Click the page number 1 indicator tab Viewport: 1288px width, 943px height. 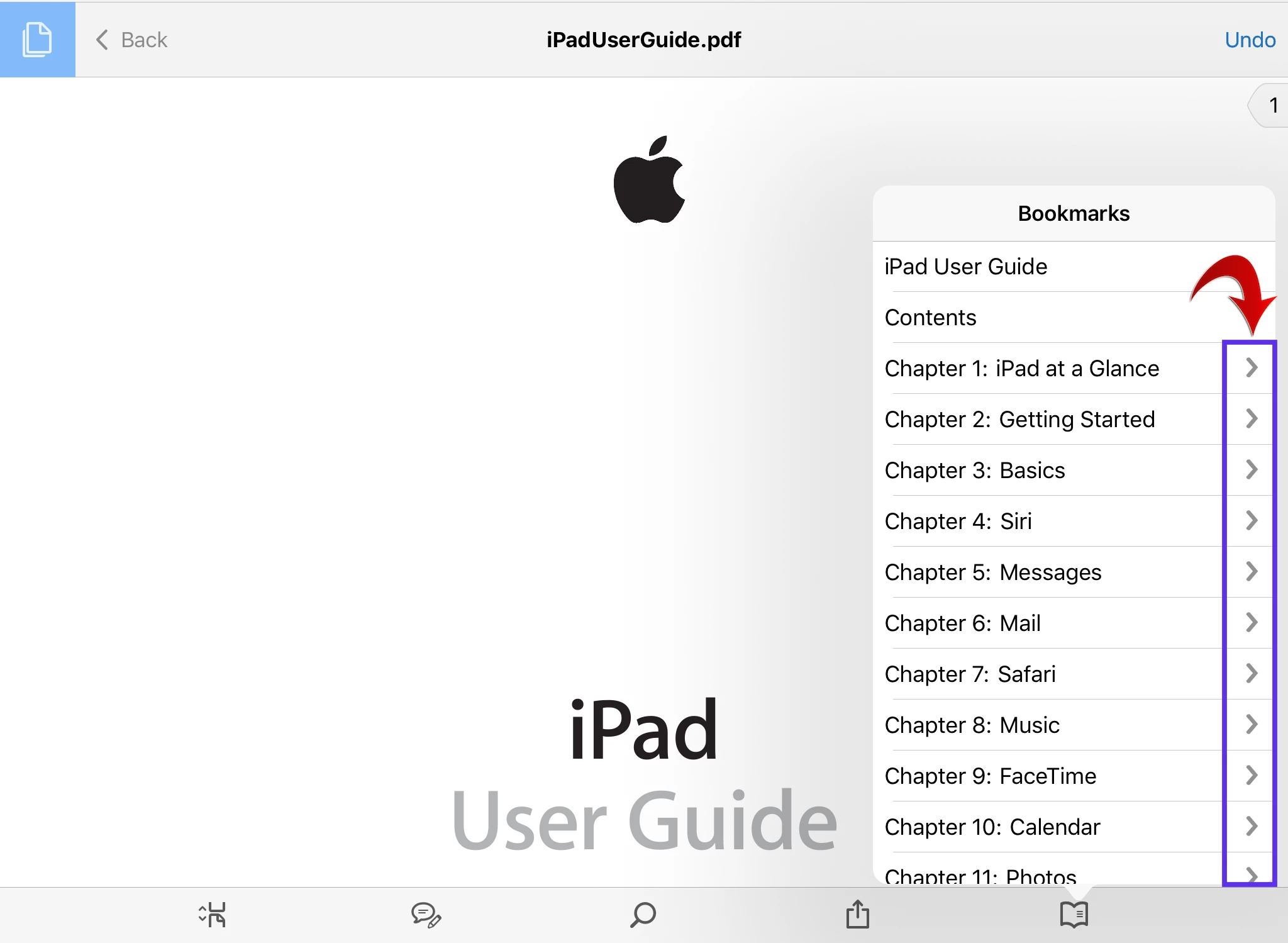(1272, 105)
